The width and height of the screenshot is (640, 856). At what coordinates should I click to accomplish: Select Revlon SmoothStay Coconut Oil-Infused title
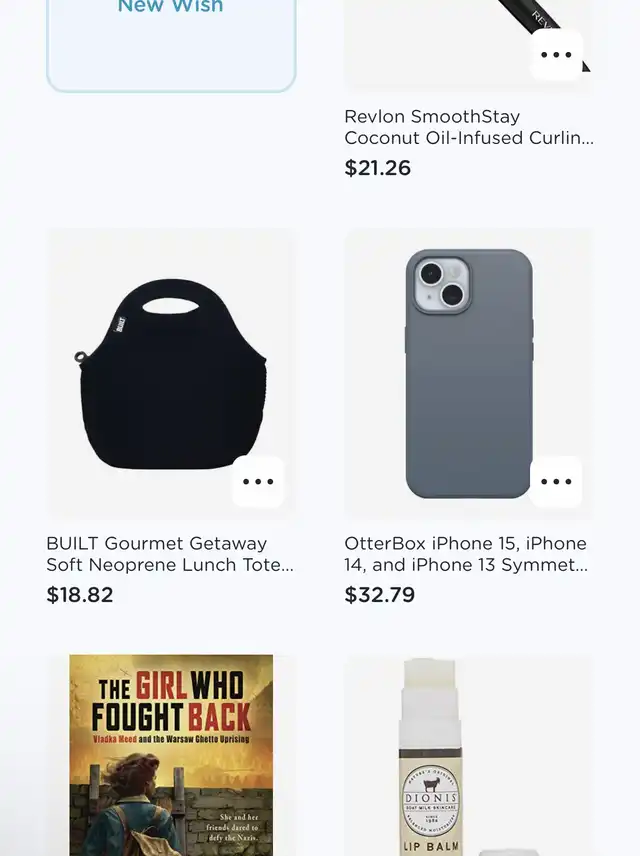[x=469, y=127]
